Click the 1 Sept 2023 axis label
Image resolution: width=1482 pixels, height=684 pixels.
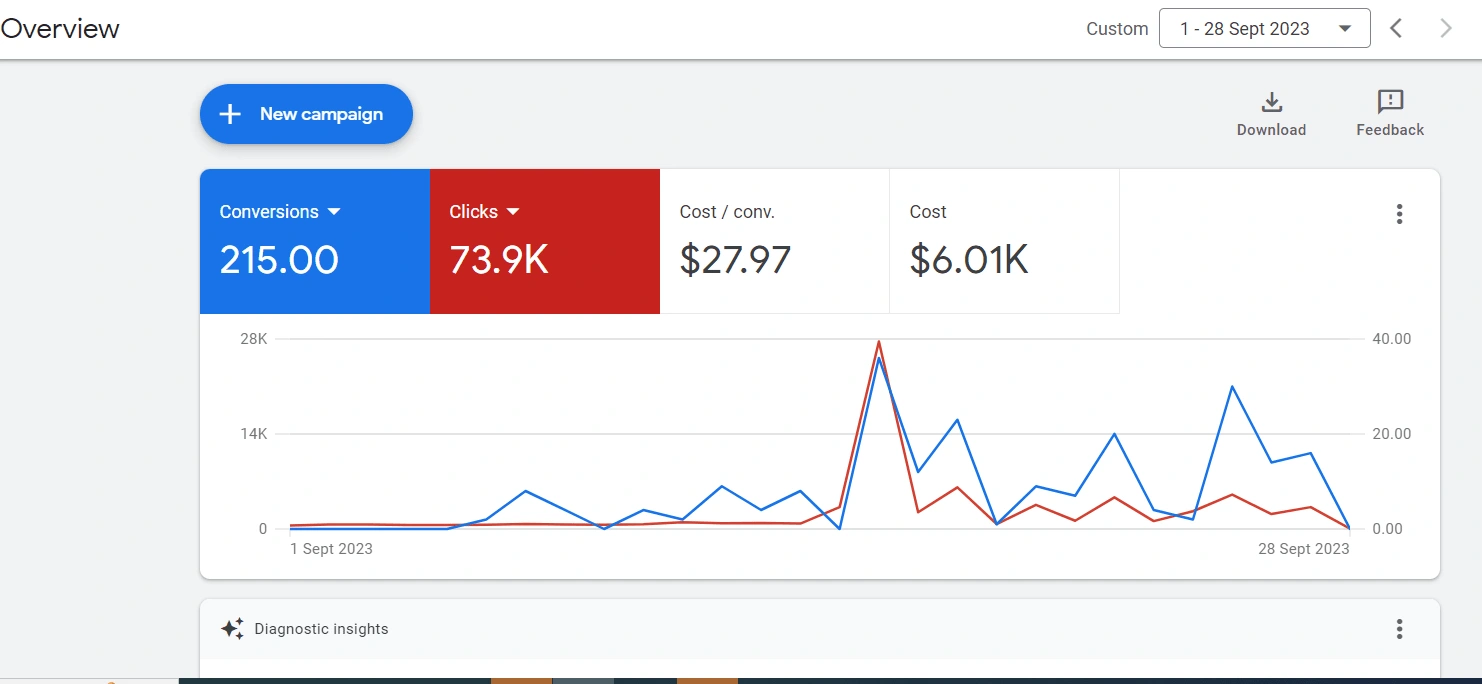tap(332, 549)
